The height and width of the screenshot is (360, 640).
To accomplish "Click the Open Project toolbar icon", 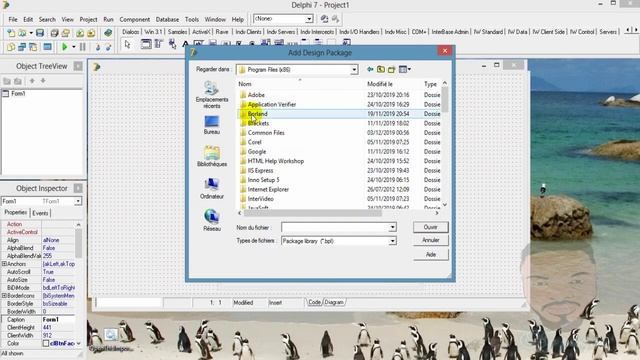I will click(65, 33).
